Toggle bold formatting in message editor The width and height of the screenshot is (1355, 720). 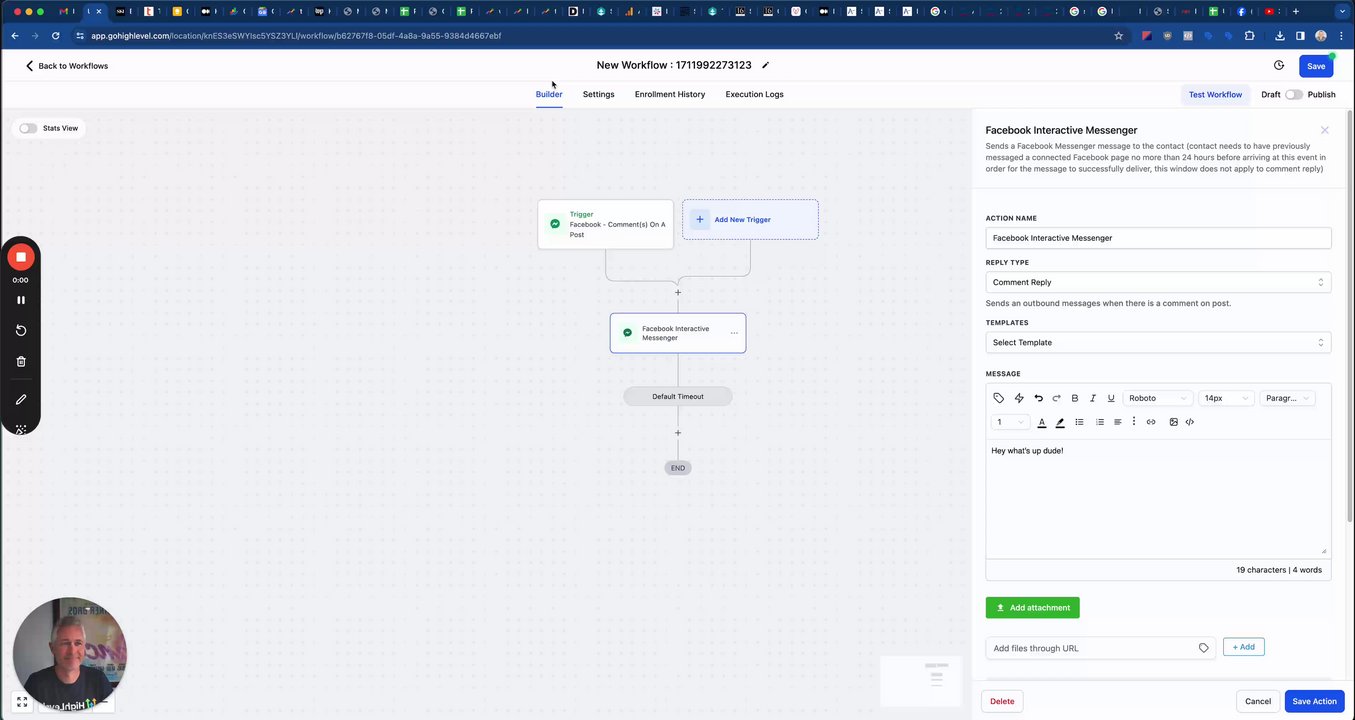[1075, 398]
